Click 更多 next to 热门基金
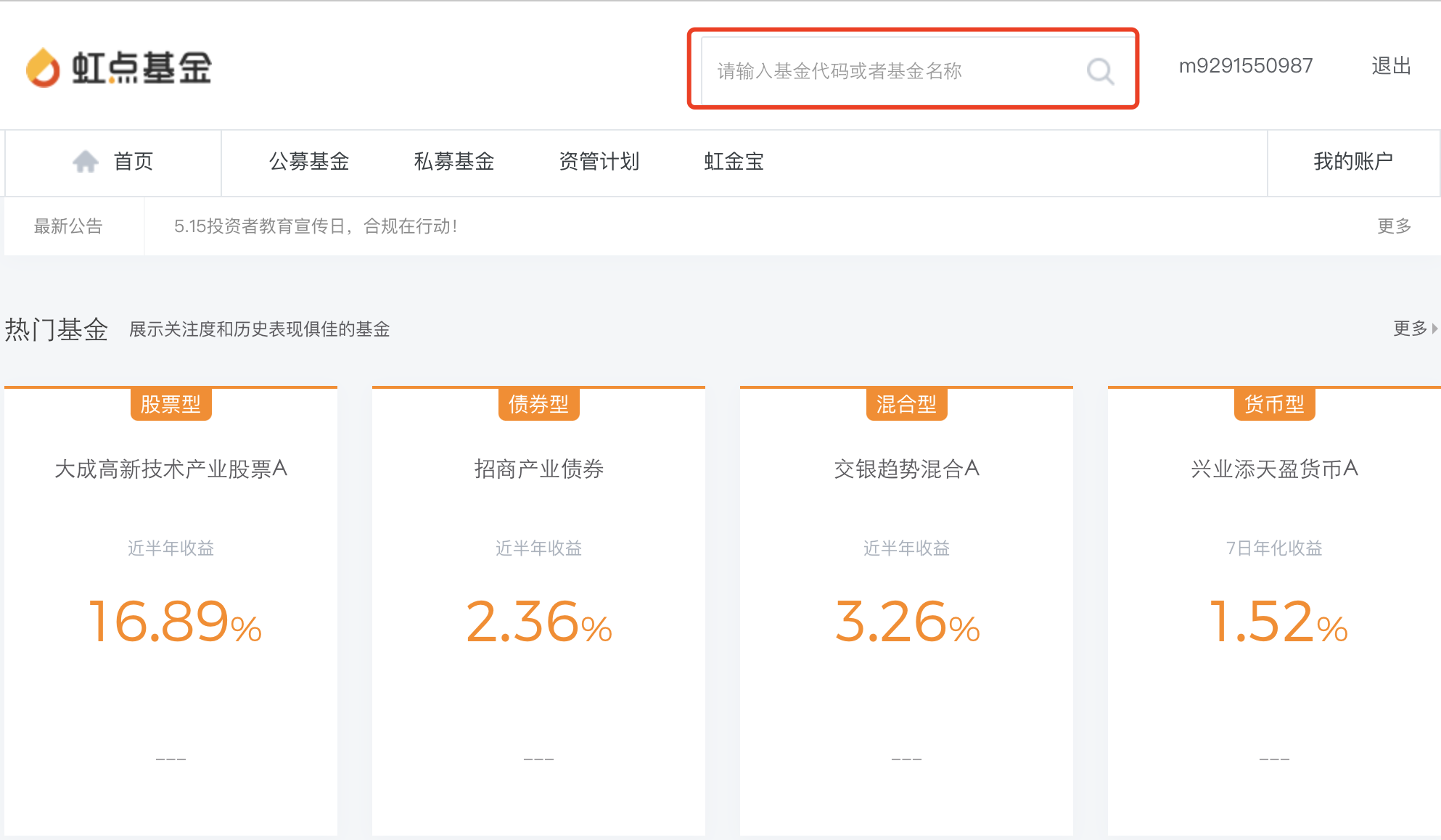The height and width of the screenshot is (840, 1441). coord(1410,329)
